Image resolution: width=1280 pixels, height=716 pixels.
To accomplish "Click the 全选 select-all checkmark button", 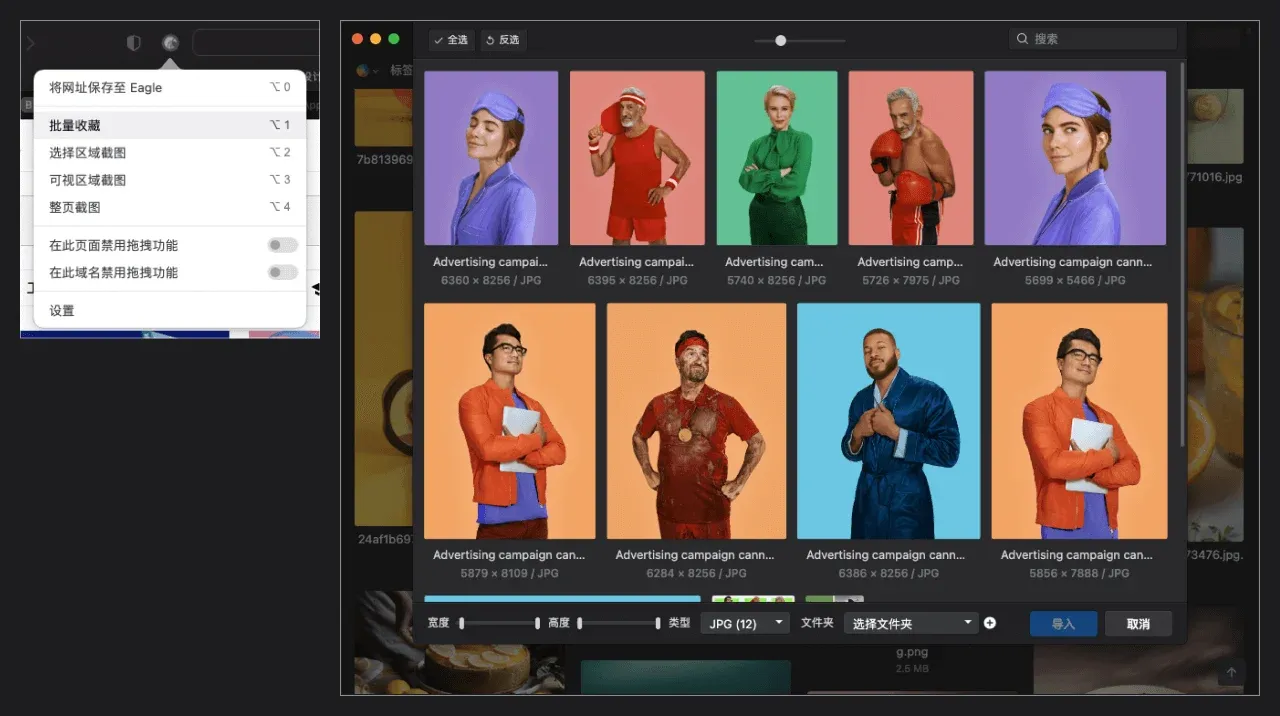I will [x=451, y=40].
